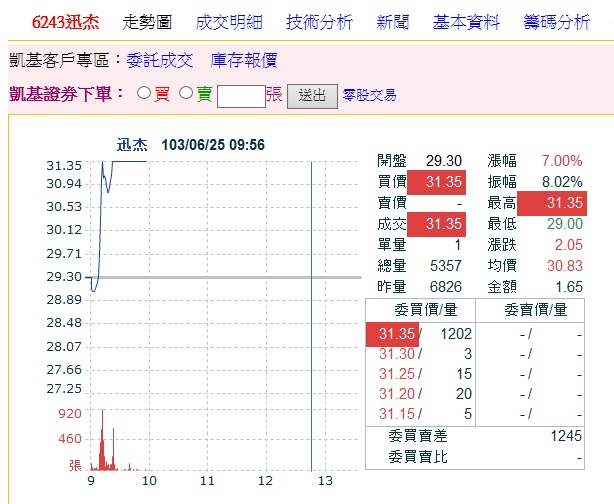Click the volume axis label 920
614x504 pixels.
(x=70, y=414)
